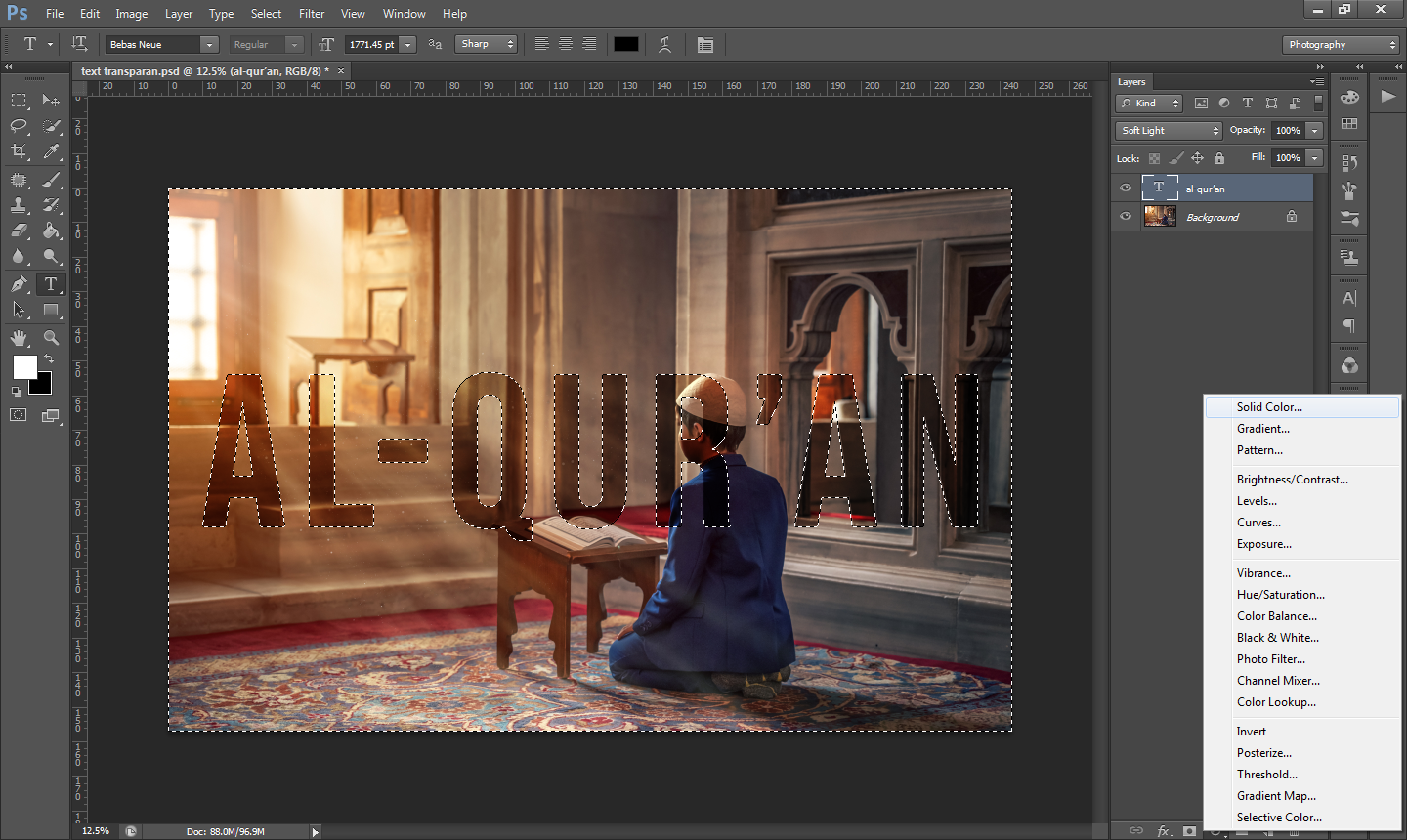The image size is (1407, 840).
Task: Select the Lasso tool
Action: click(19, 126)
